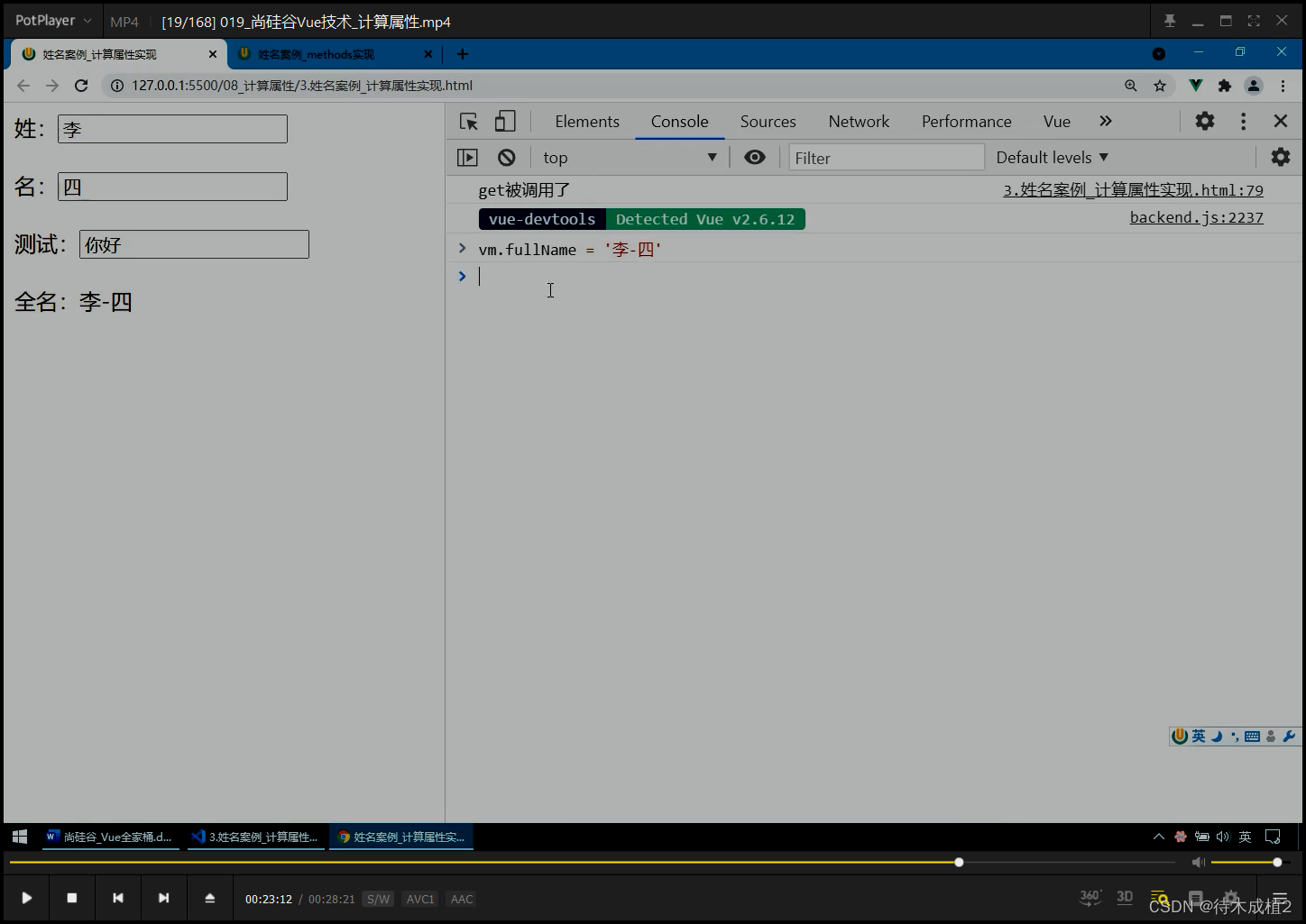Open DevTools settings gear
The width and height of the screenshot is (1306, 924).
(x=1205, y=121)
